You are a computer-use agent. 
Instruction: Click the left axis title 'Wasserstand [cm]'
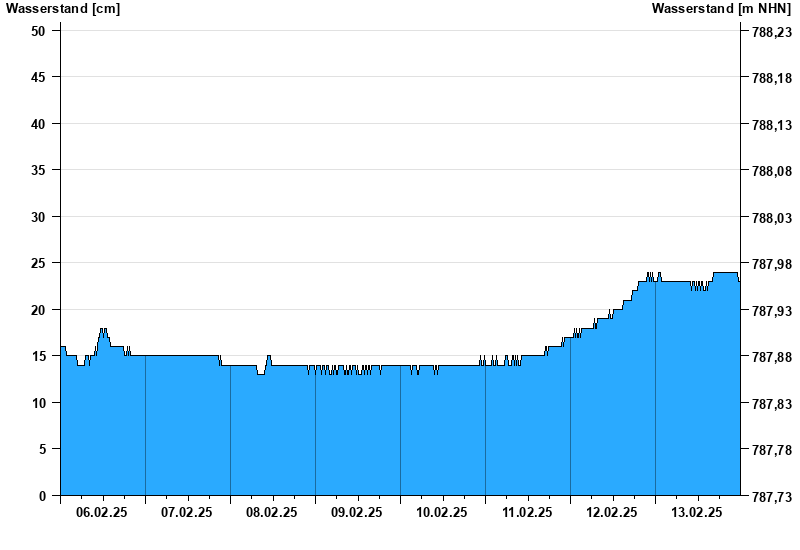click(x=63, y=8)
